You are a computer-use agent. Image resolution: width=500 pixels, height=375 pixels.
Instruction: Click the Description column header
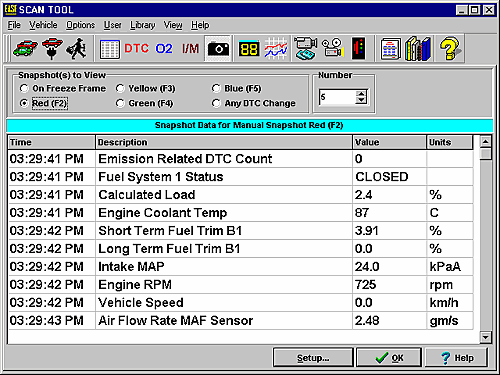[224, 142]
